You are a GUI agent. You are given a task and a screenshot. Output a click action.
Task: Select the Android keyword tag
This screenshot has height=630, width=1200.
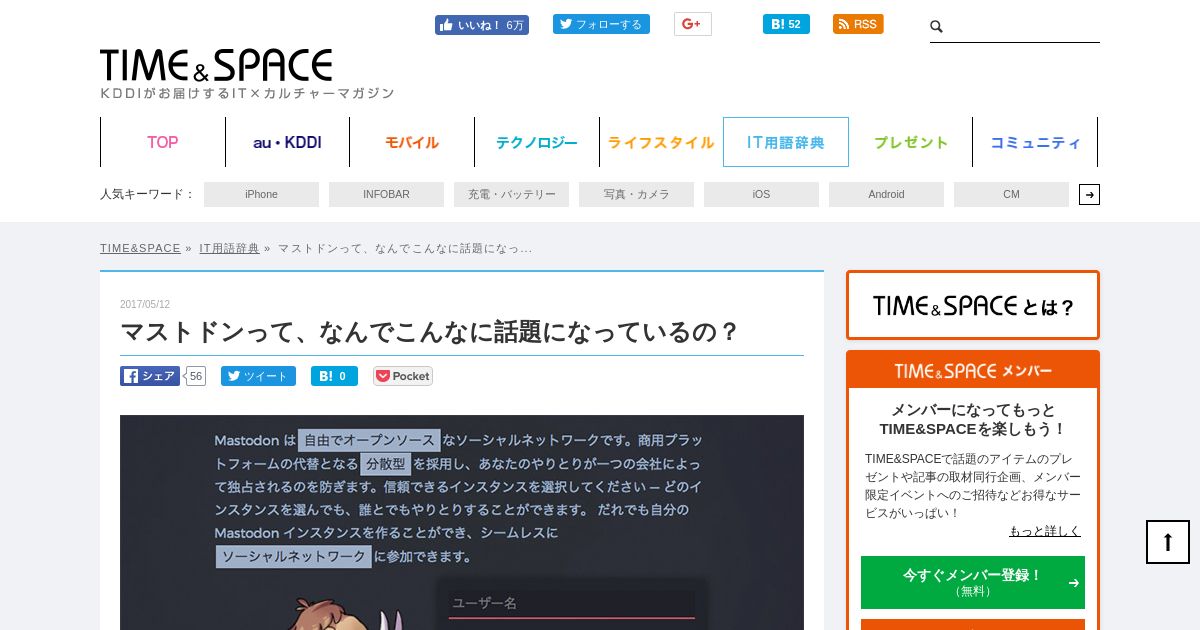pos(886,194)
